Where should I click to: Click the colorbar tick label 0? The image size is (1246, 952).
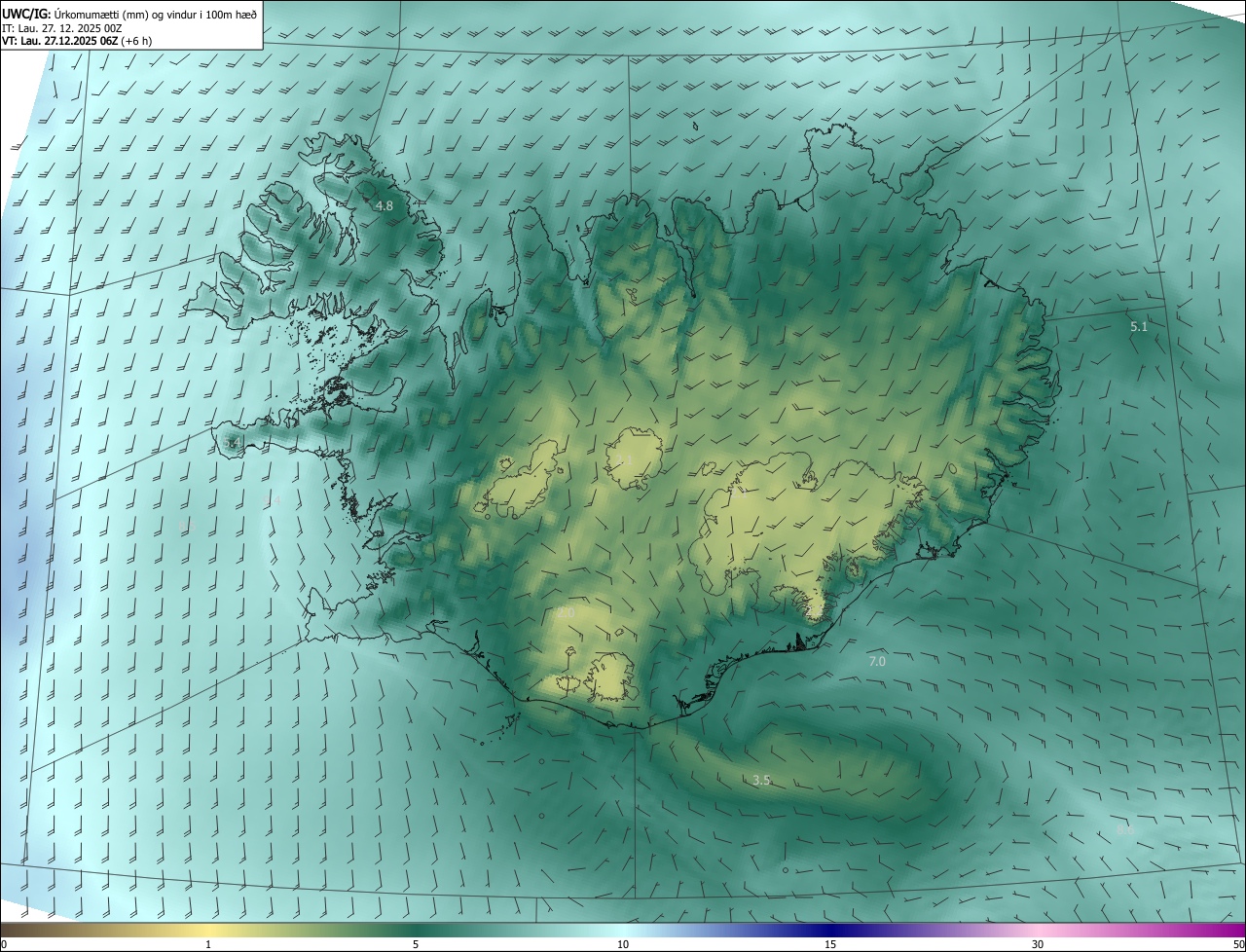pos(4,945)
